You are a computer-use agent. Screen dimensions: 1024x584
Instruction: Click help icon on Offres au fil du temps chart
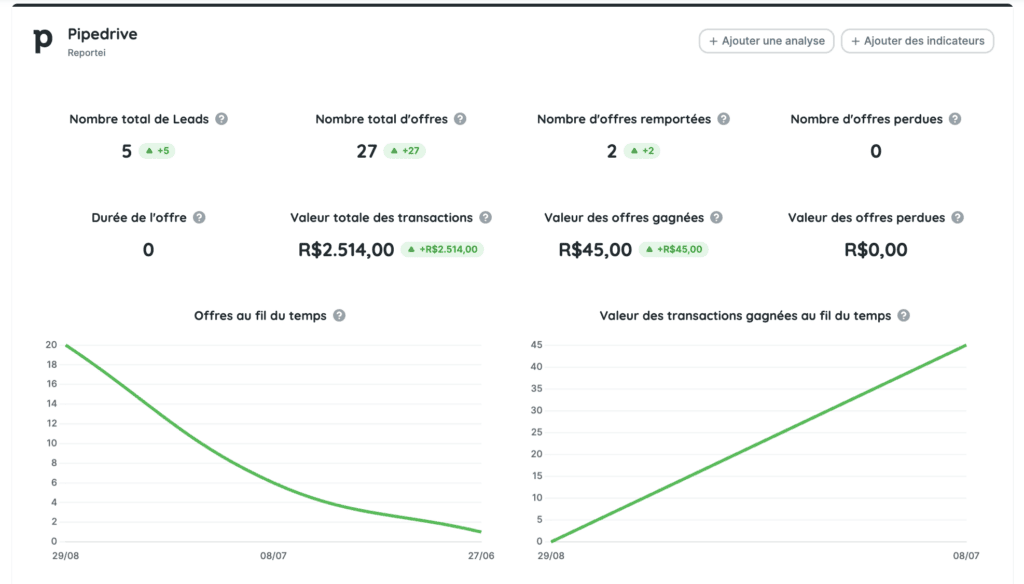click(x=339, y=315)
